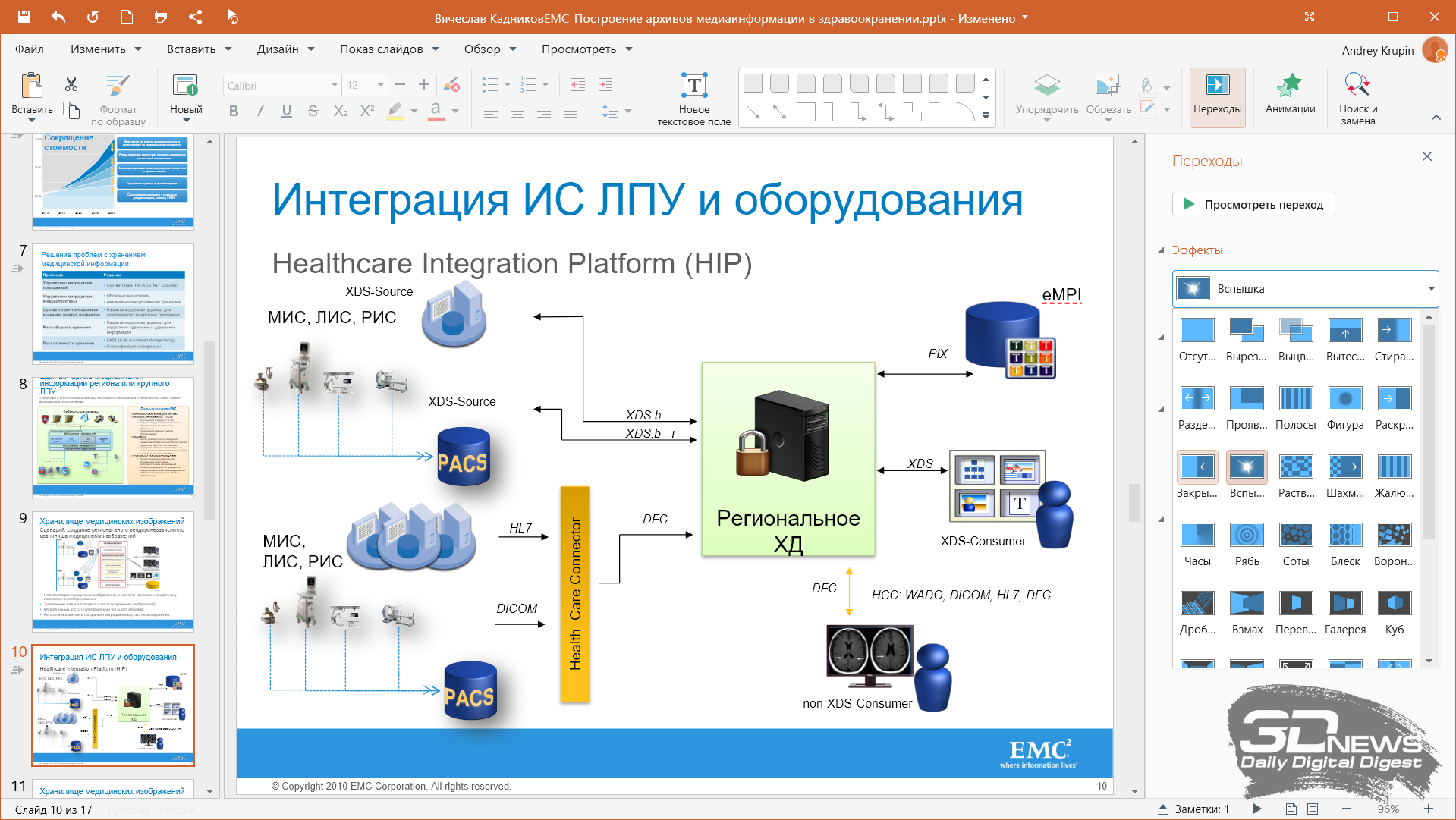Image resolution: width=1456 pixels, height=820 pixels.
Task: Click the Paste clipboard icon
Action: pos(32,85)
